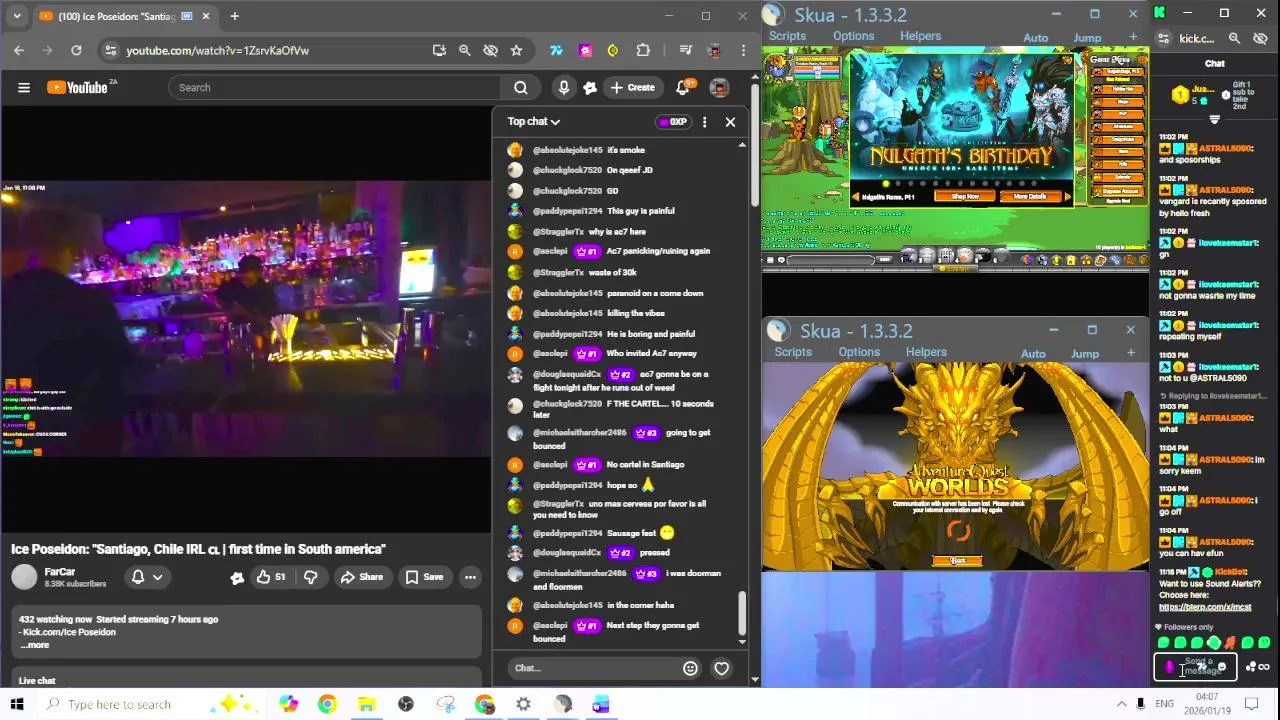Click More Details on Nulgath's Birthday banner
Viewport: 1280px width, 720px height.
(x=1029, y=196)
